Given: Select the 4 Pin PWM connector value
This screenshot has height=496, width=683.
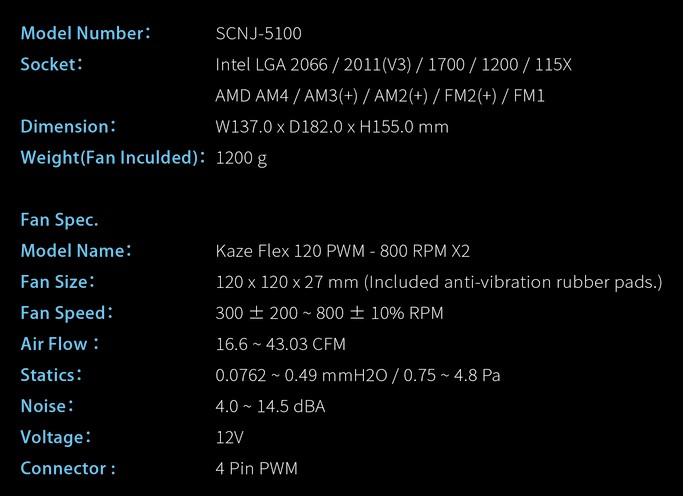Looking at the screenshot, I should (x=256, y=469).
